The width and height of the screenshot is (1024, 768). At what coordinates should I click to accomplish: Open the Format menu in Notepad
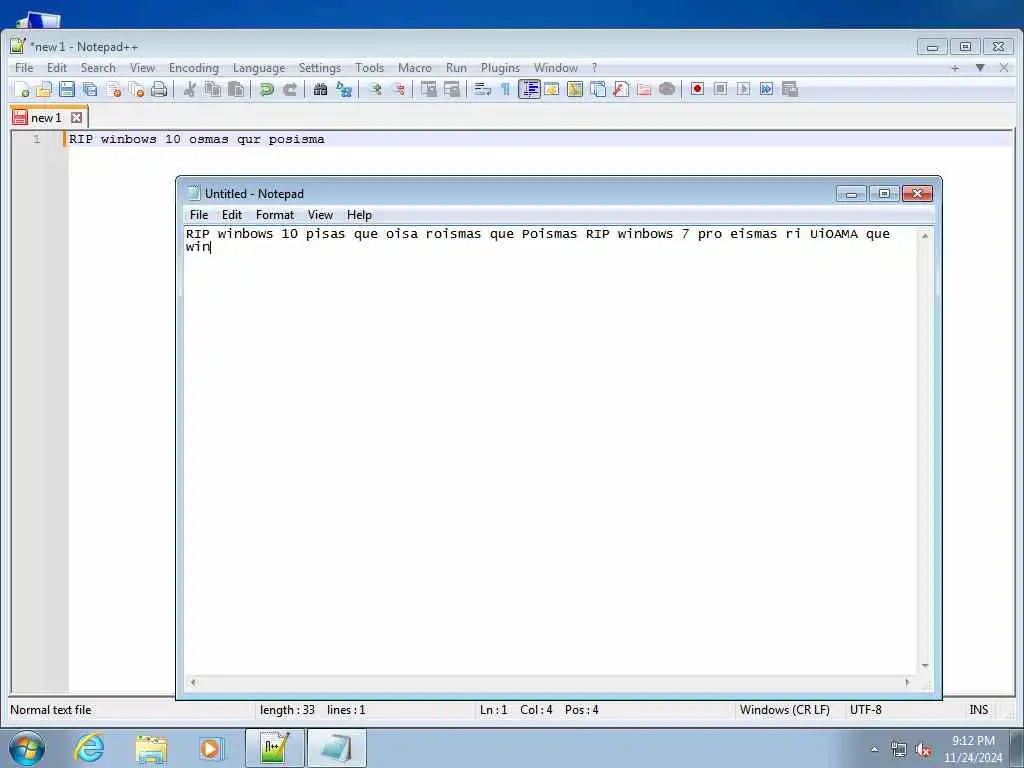tap(275, 215)
